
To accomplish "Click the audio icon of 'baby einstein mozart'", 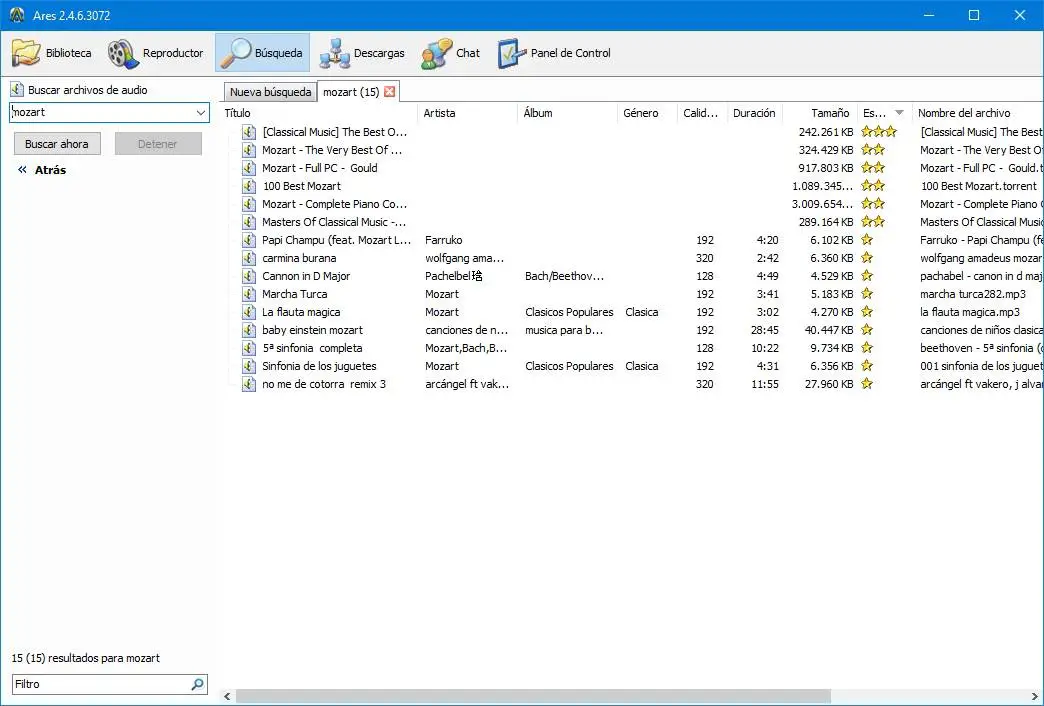I will tap(249, 330).
